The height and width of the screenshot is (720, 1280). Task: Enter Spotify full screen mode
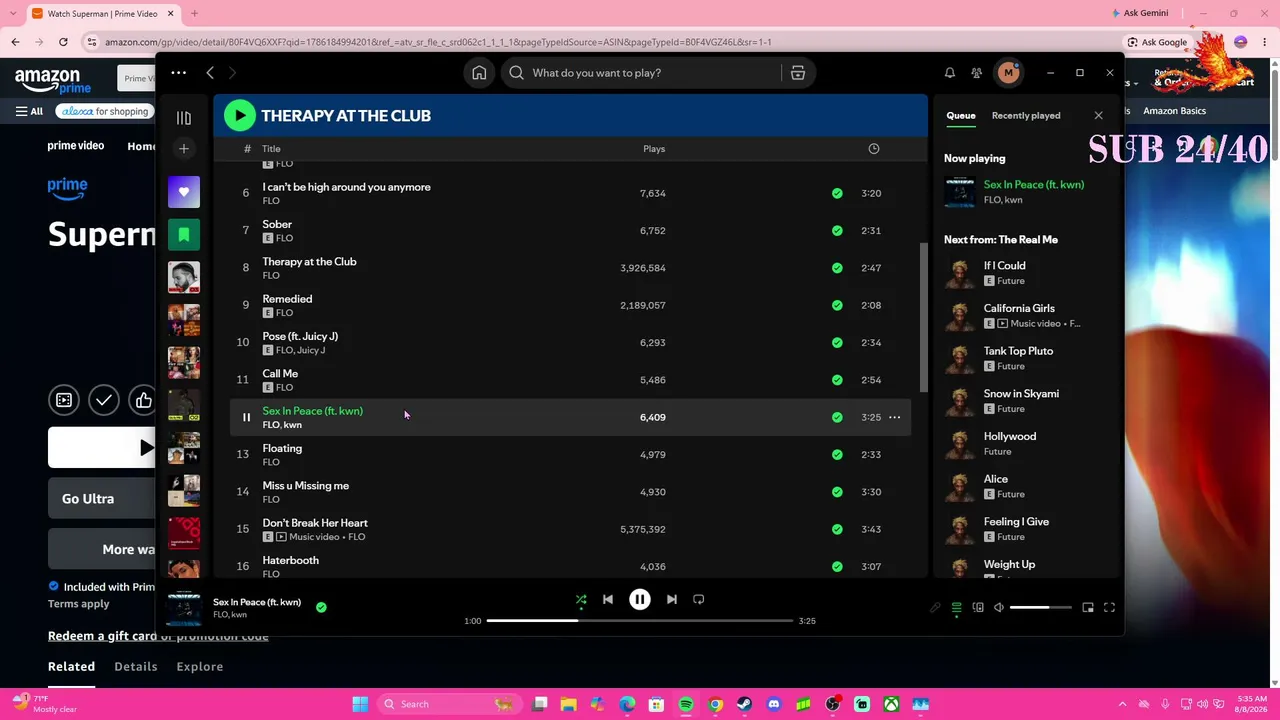click(x=1109, y=608)
